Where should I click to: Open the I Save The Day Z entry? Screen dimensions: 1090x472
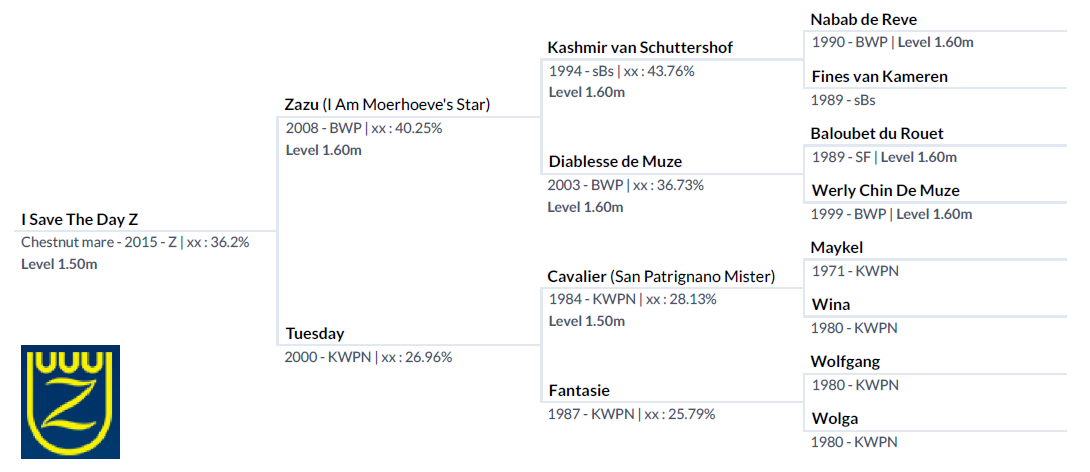[x=80, y=220]
